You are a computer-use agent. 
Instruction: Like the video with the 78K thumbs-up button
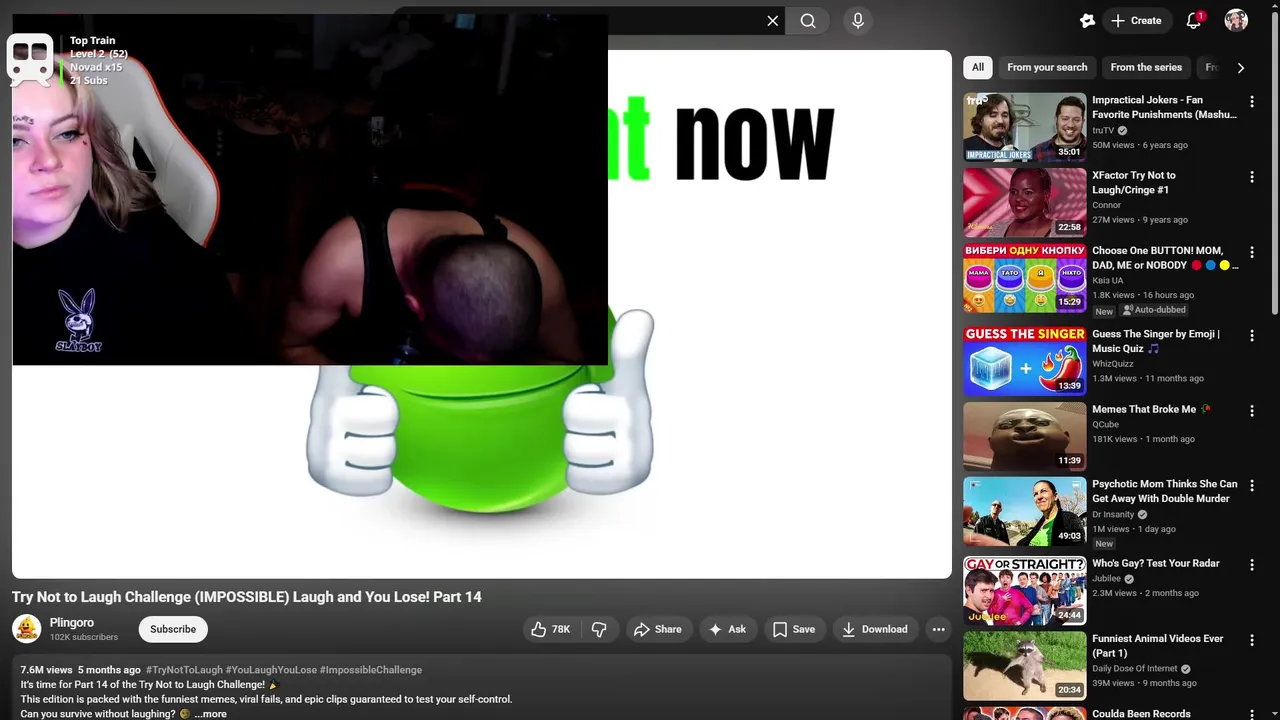[x=551, y=629]
